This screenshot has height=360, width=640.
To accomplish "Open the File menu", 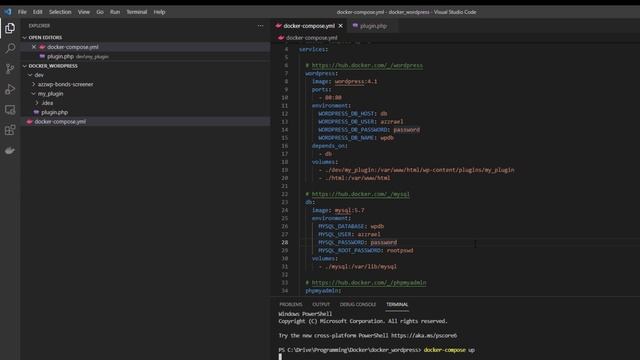I will point(22,12).
